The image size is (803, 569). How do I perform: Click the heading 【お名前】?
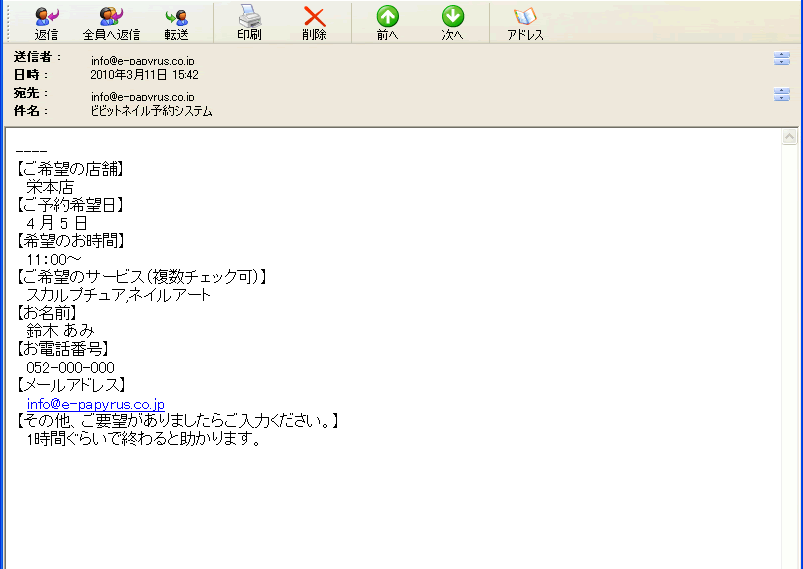click(x=47, y=312)
